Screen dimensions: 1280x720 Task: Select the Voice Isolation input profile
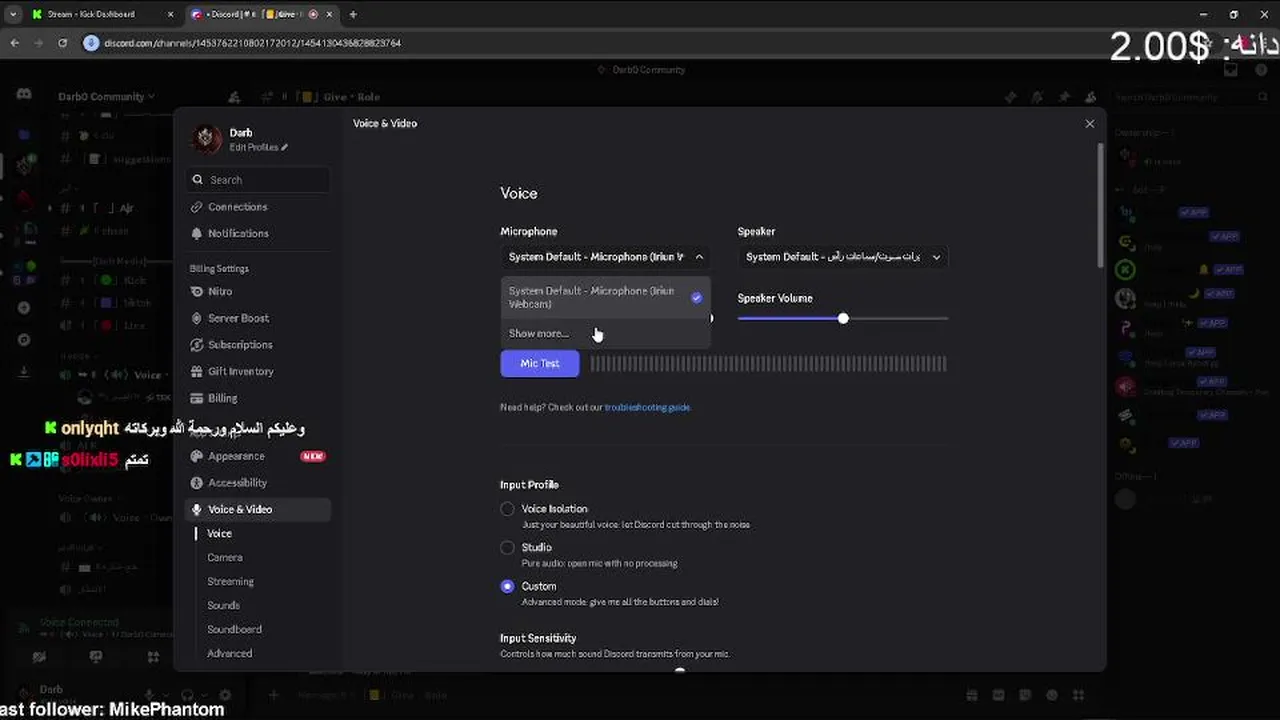(507, 509)
